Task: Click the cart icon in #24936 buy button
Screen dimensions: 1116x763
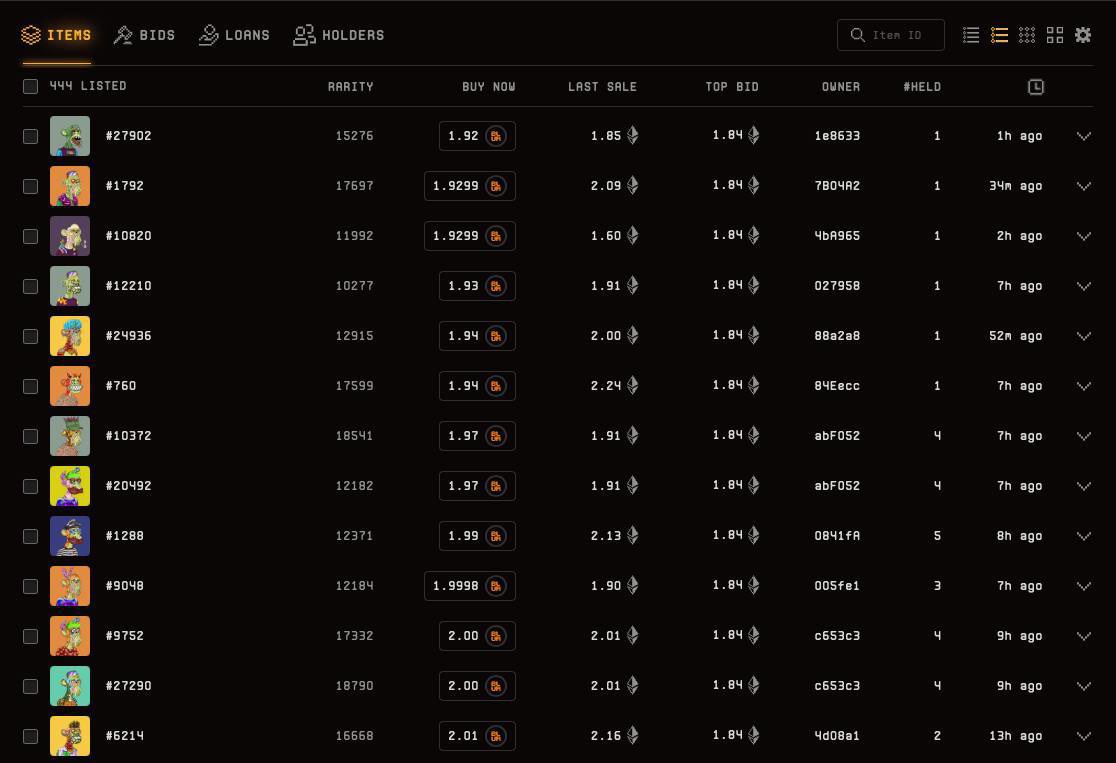Action: [496, 336]
